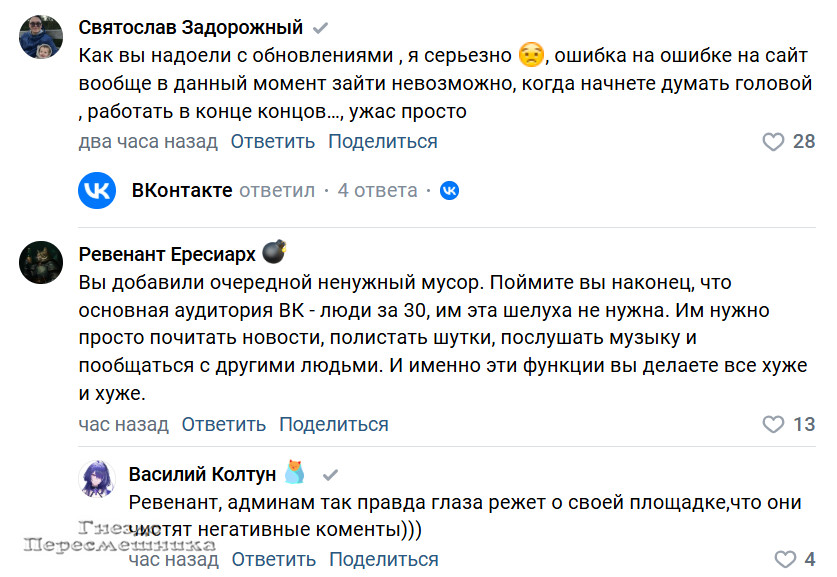This screenshot has width=837, height=577.
Task: Share Ревенант Ересиарх's comment via Поделиться
Action: pos(334,424)
